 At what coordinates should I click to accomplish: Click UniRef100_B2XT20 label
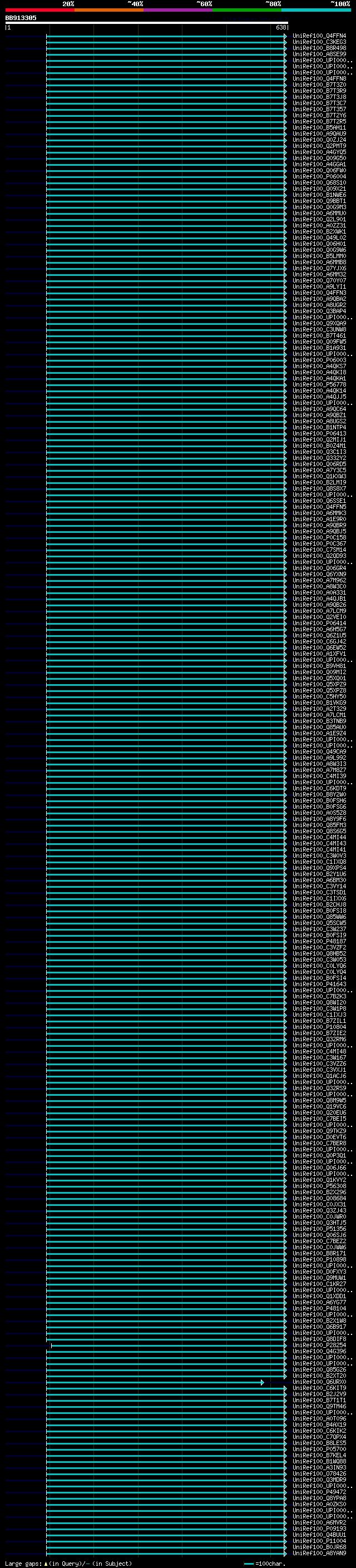[319, 1376]
